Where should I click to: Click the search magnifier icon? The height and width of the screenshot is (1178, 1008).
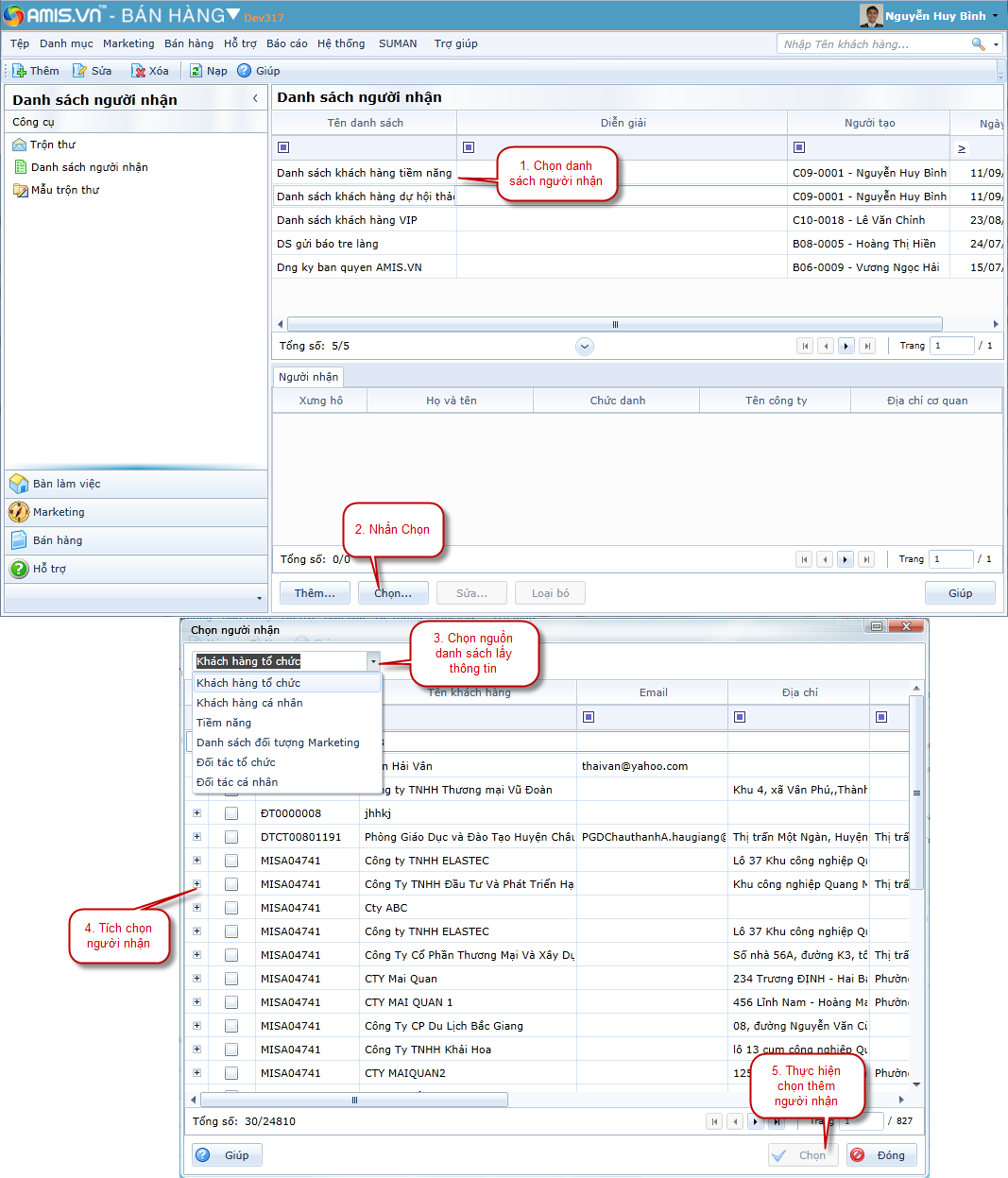pos(978,44)
